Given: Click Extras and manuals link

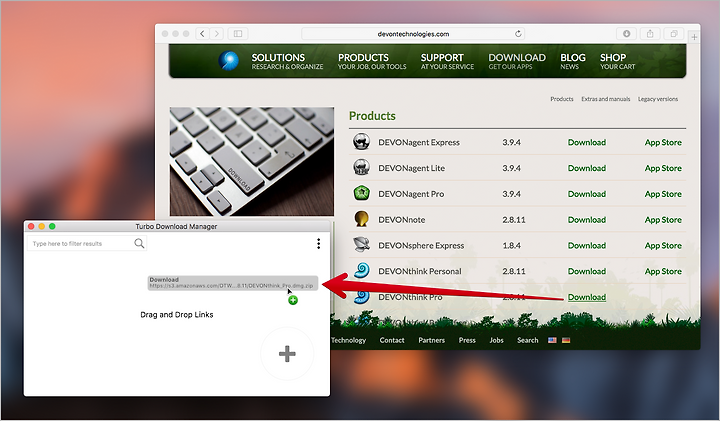Looking at the screenshot, I should [x=606, y=99].
